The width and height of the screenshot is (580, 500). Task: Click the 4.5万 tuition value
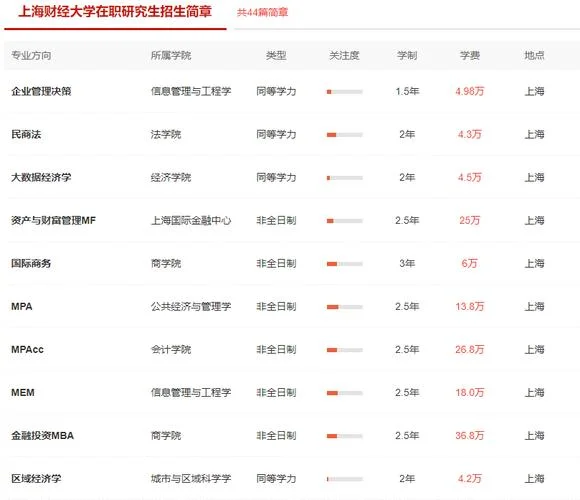[x=470, y=178]
